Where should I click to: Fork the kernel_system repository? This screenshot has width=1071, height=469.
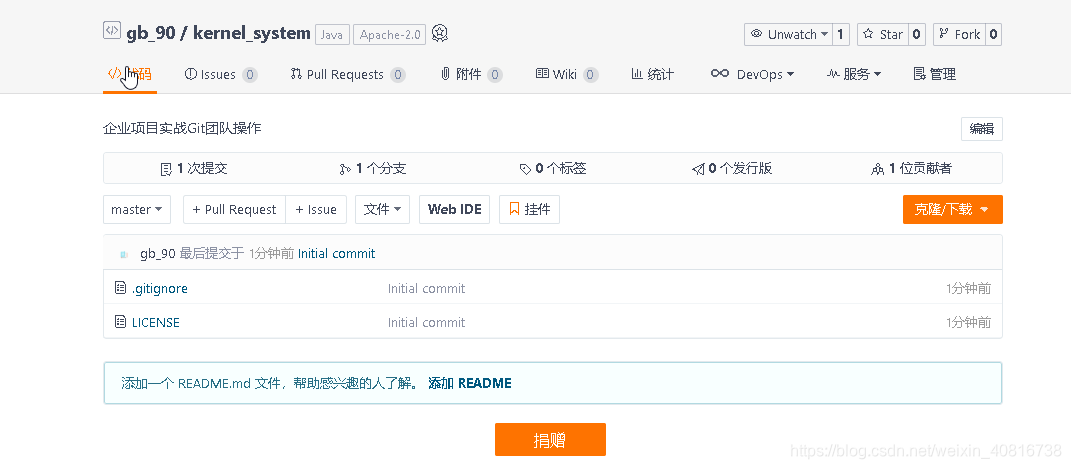[x=959, y=34]
